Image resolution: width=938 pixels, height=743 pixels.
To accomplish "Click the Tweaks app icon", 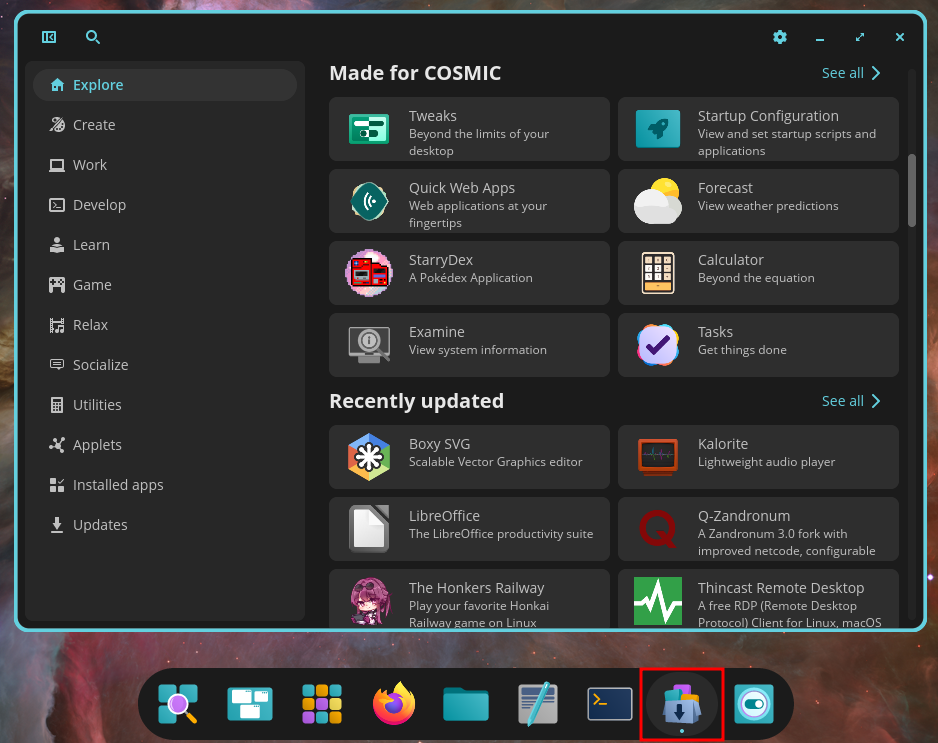I will point(369,128).
